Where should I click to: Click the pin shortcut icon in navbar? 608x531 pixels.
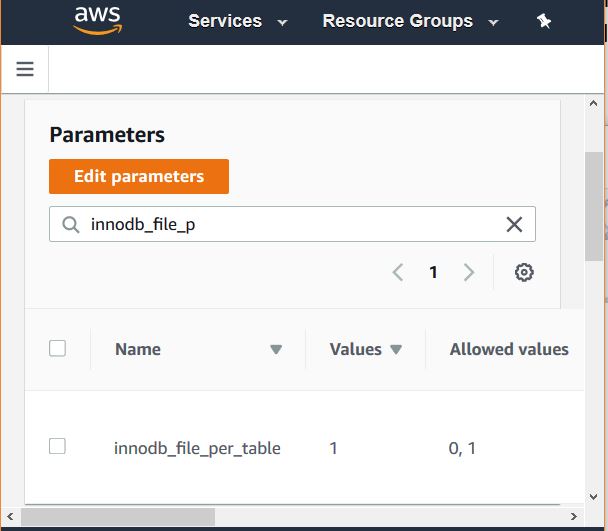click(x=544, y=21)
